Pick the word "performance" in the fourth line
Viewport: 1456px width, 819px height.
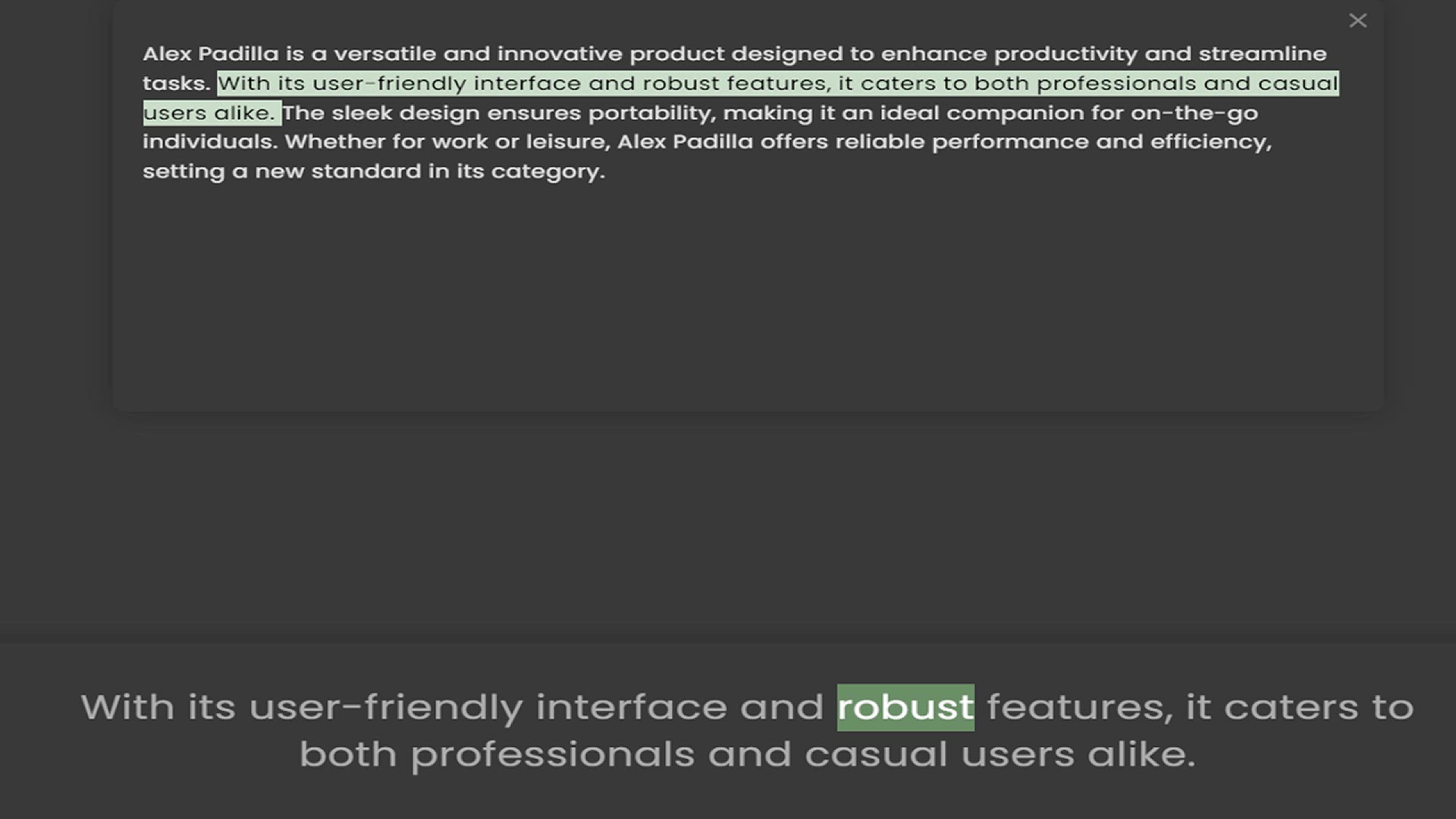1009,142
